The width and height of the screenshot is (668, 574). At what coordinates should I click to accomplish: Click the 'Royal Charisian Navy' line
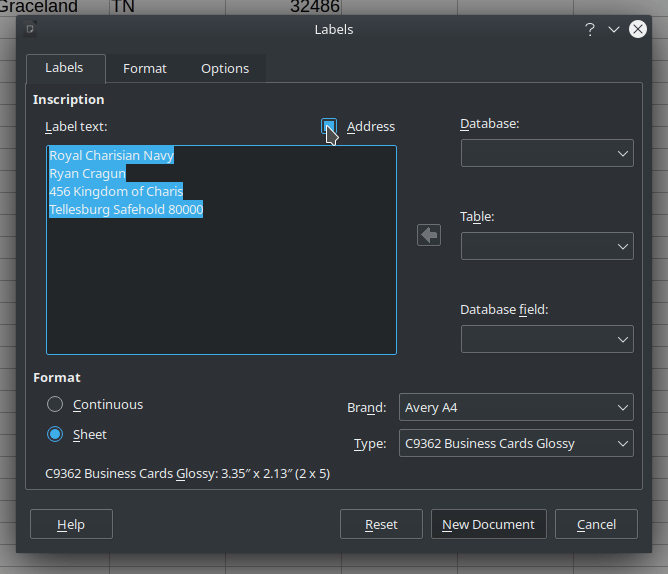[x=112, y=156]
